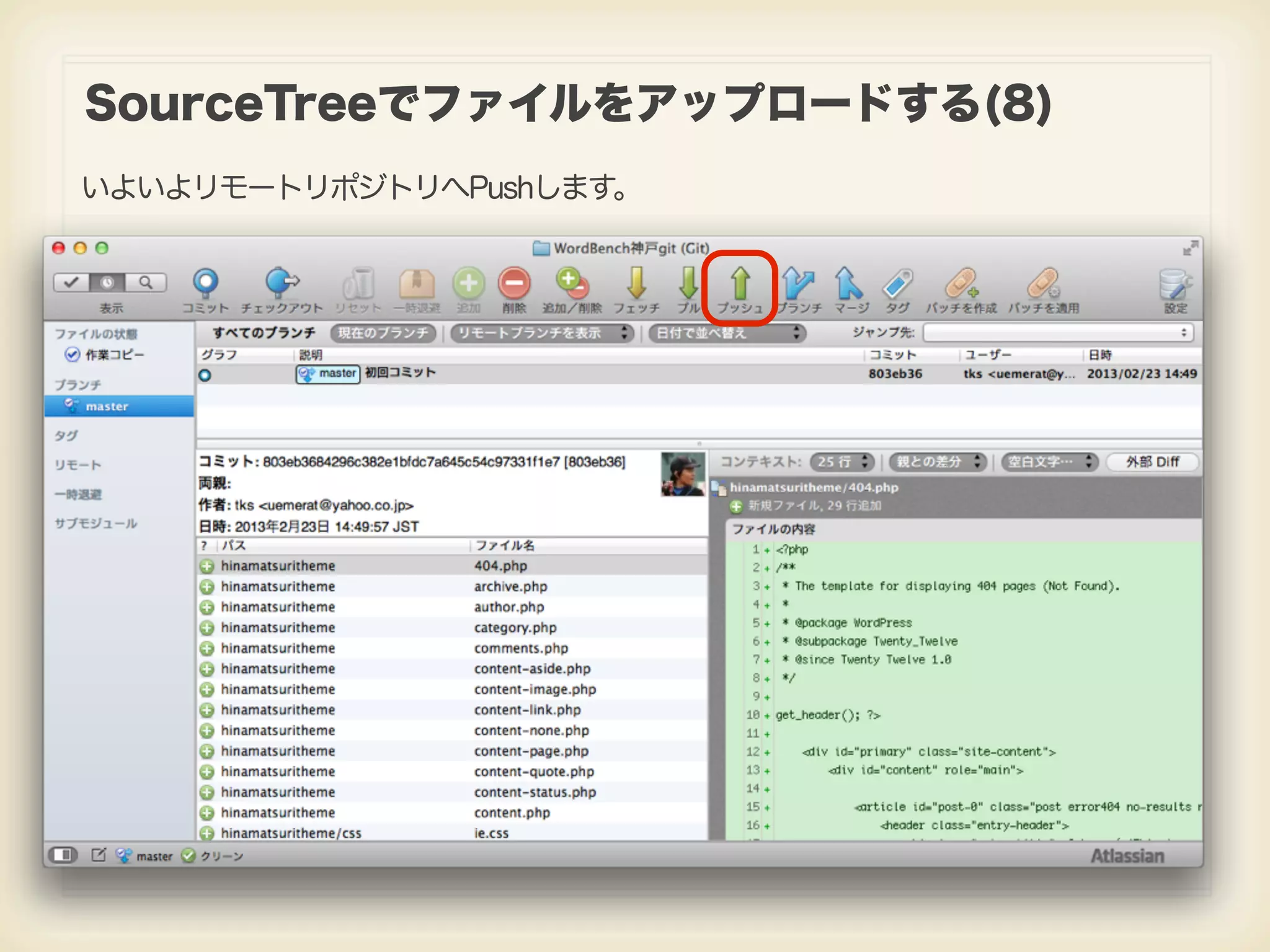Image resolution: width=1270 pixels, height=952 pixels.
Task: Select the 現在のブランチ filter tab
Action: point(383,333)
